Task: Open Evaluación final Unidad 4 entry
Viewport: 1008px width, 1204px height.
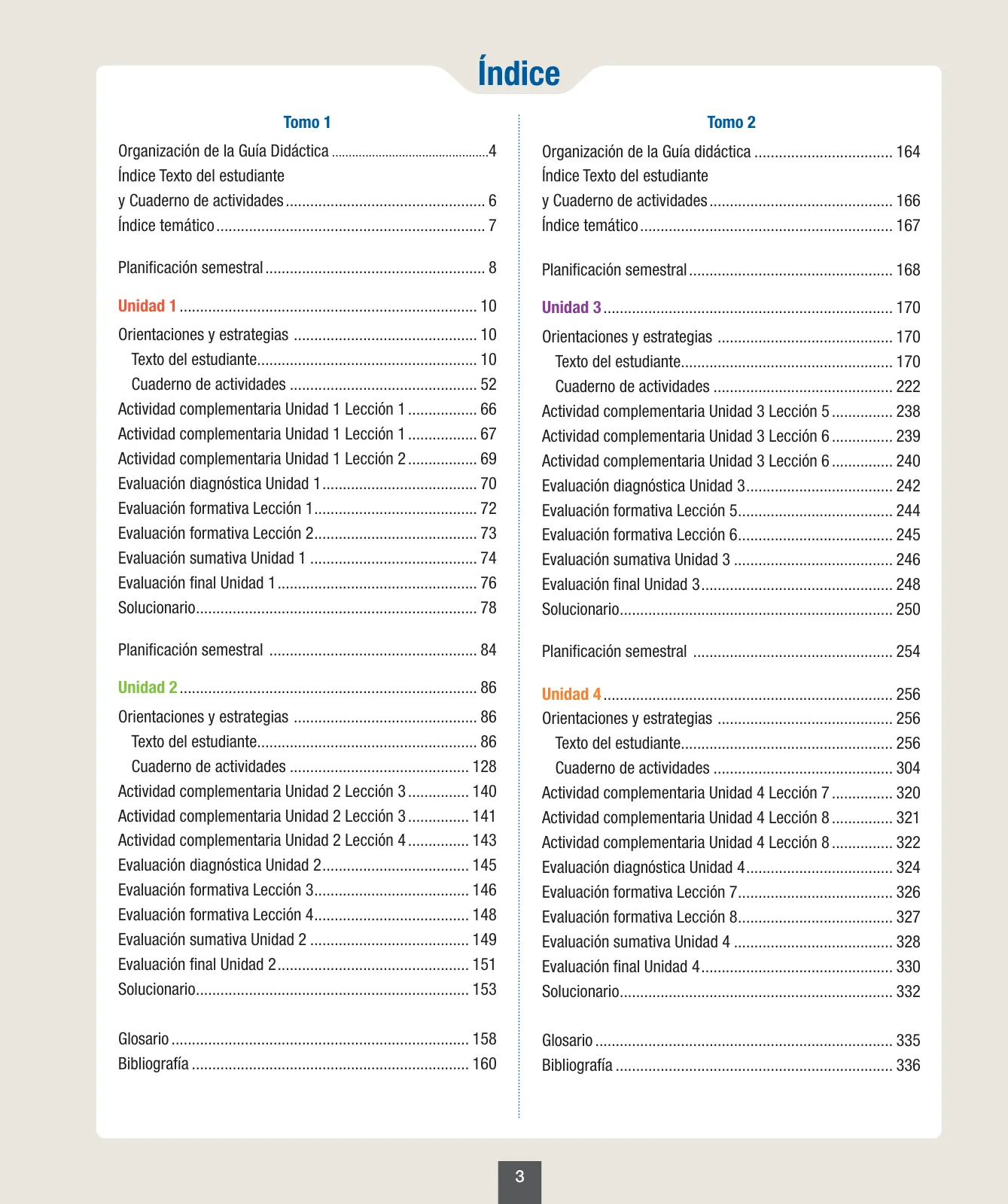Action: tap(731, 967)
